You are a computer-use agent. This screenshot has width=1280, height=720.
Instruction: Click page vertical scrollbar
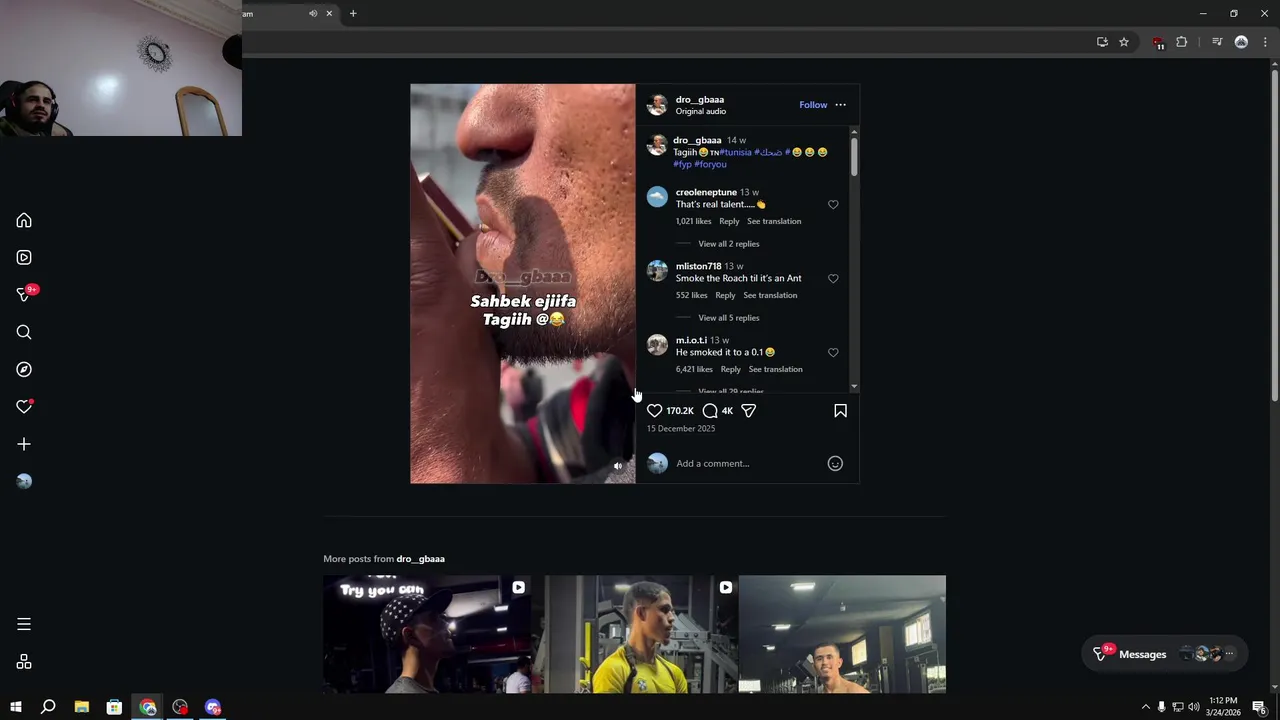[x=1274, y=235]
